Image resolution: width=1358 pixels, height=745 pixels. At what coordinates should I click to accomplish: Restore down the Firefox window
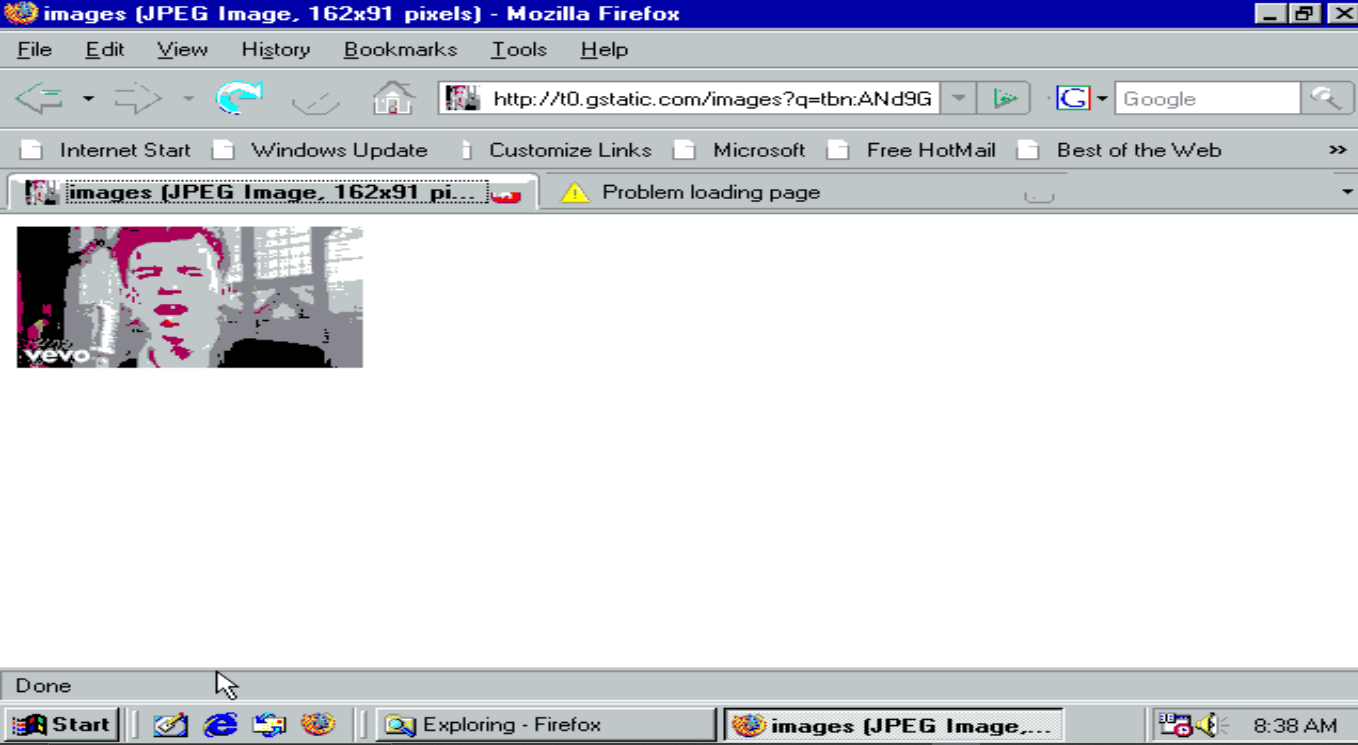(x=1304, y=14)
